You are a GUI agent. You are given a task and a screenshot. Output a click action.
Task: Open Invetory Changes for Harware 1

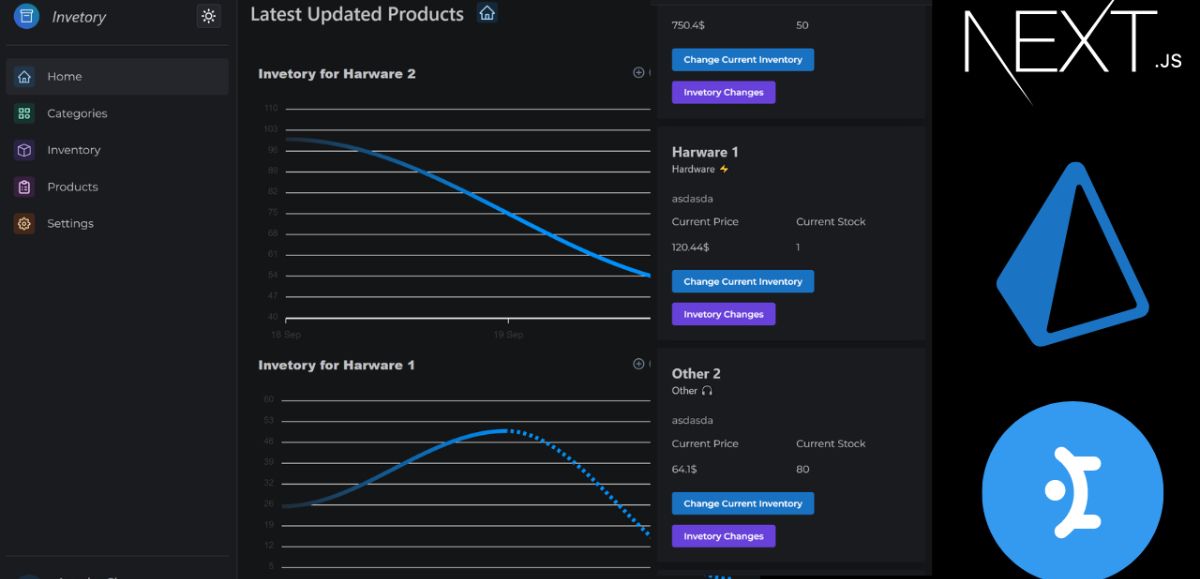[723, 315]
